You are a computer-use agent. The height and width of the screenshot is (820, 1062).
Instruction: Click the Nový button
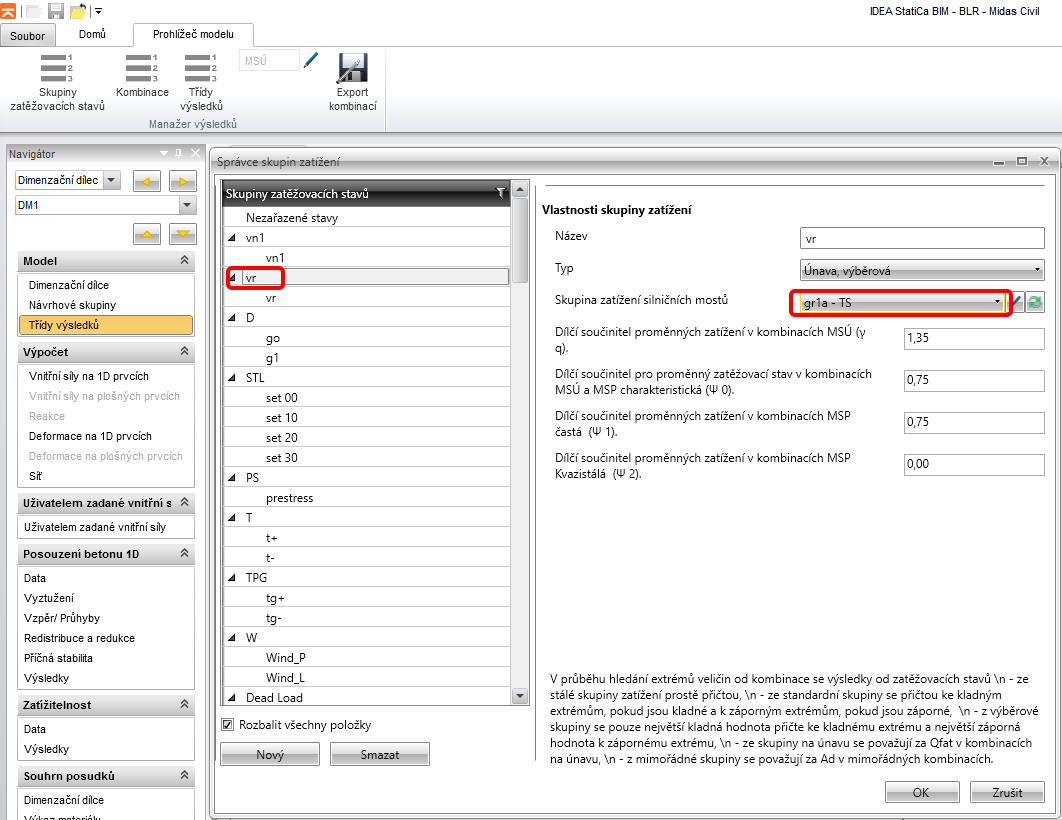coord(270,755)
